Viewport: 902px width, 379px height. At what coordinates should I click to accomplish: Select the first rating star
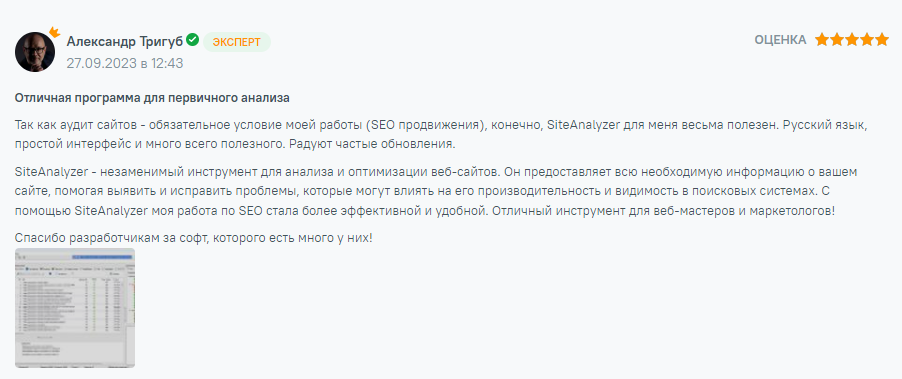tap(821, 40)
